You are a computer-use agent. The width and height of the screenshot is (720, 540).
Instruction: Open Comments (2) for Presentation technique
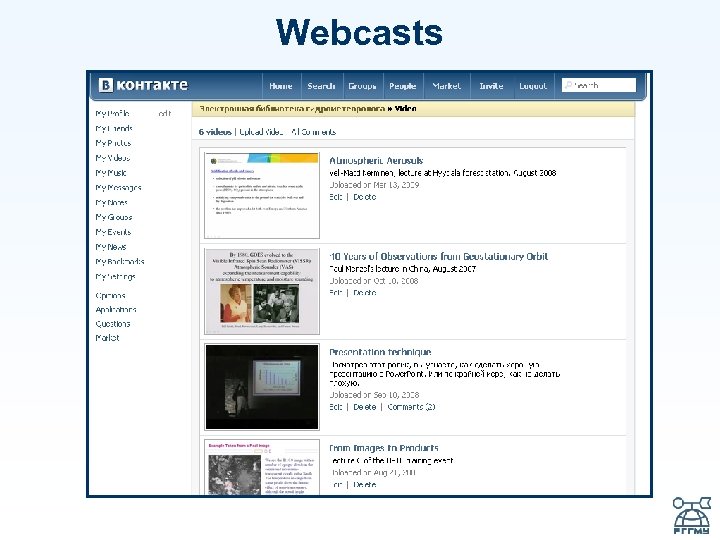click(x=411, y=407)
